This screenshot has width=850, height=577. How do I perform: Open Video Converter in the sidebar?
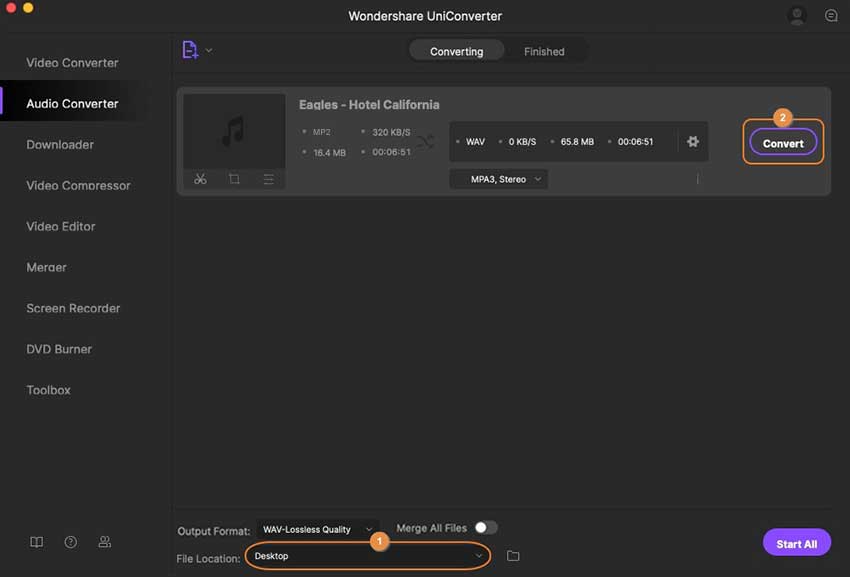(72, 63)
